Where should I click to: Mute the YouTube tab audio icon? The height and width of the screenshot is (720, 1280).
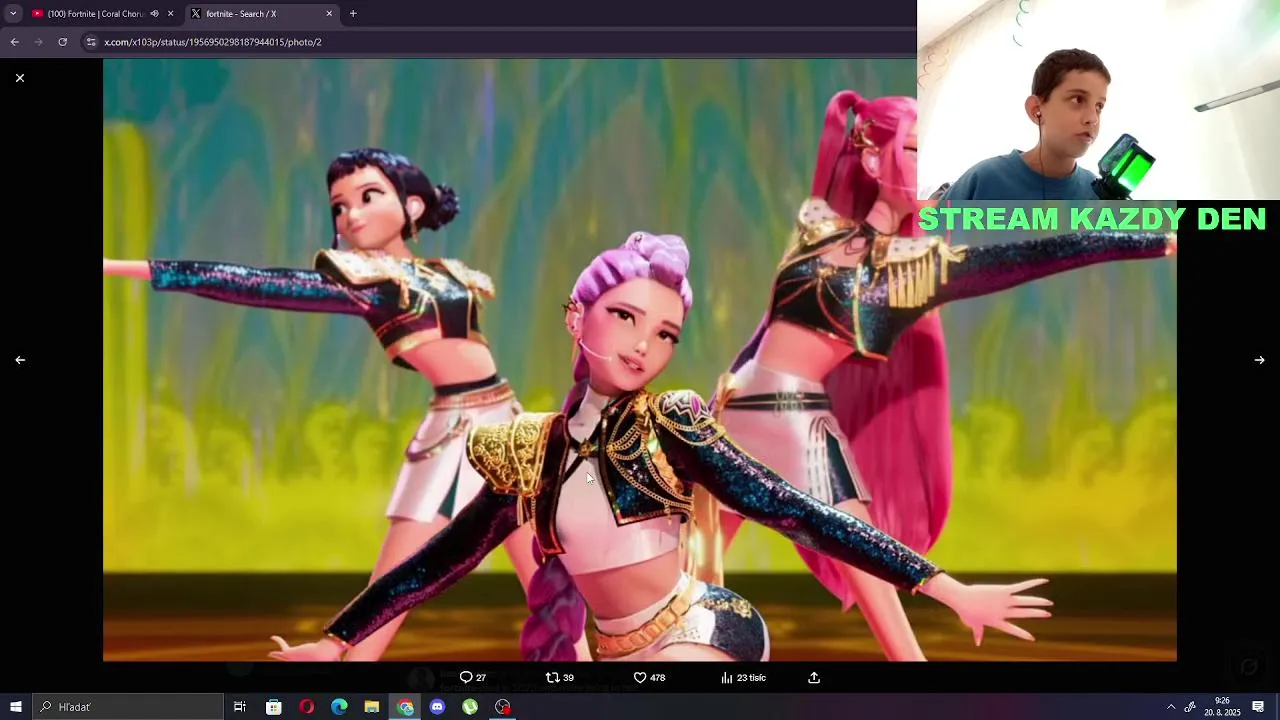pos(154,14)
